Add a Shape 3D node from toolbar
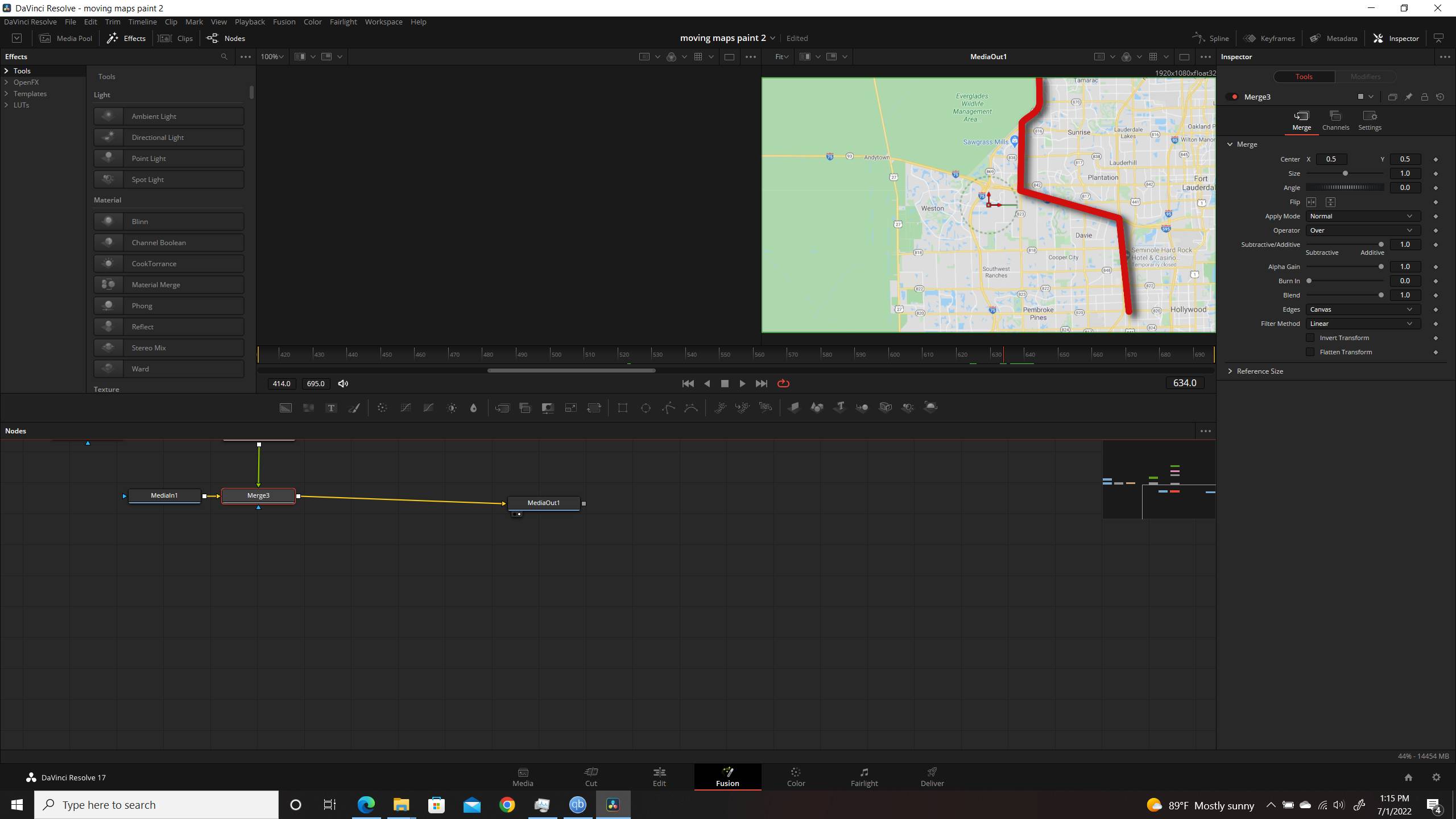 click(x=817, y=407)
